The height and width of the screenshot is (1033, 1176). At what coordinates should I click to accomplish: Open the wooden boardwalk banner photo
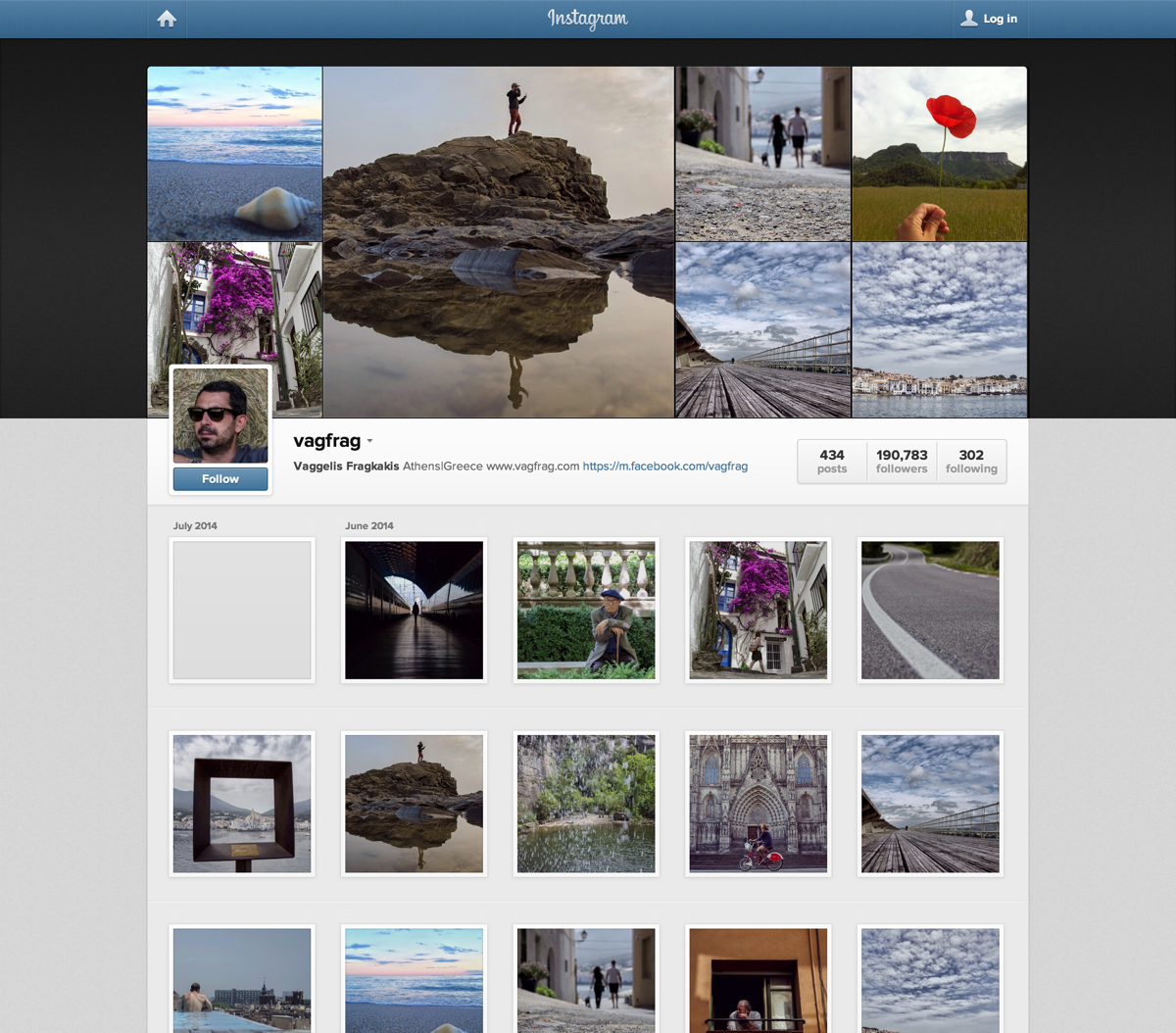762,330
